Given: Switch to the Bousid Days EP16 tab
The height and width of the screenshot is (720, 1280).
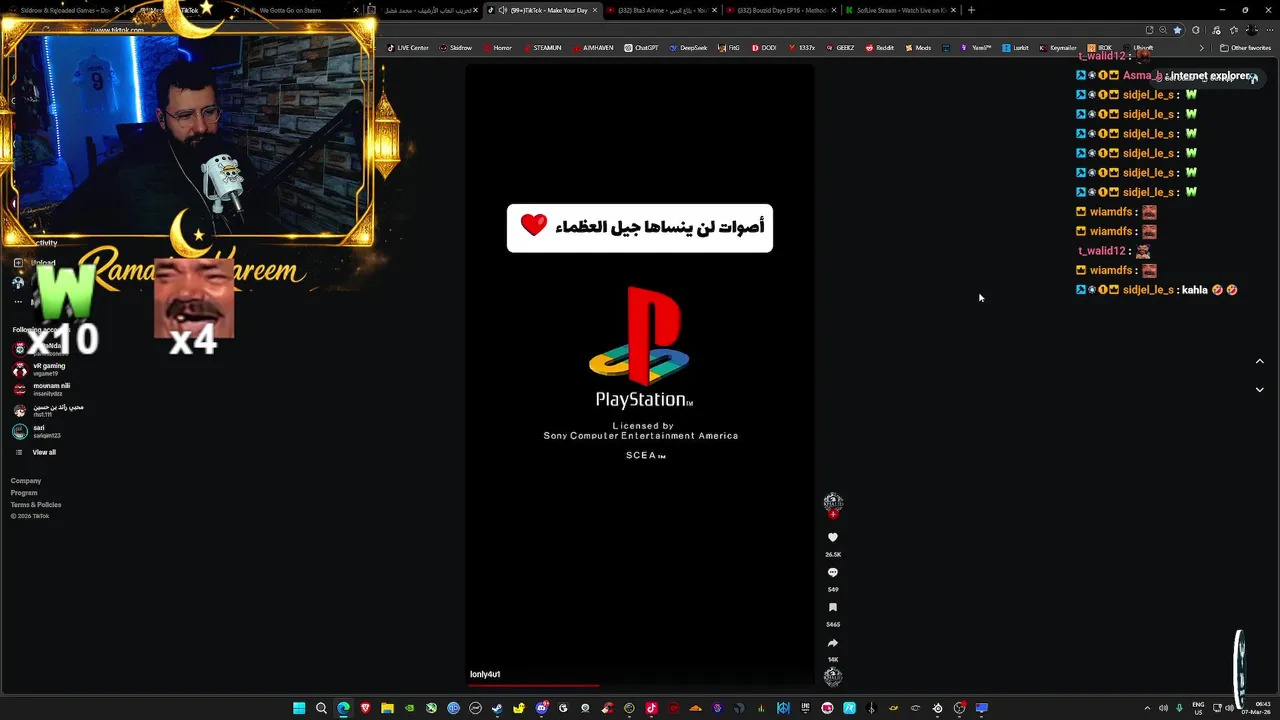Looking at the screenshot, I should (x=781, y=10).
